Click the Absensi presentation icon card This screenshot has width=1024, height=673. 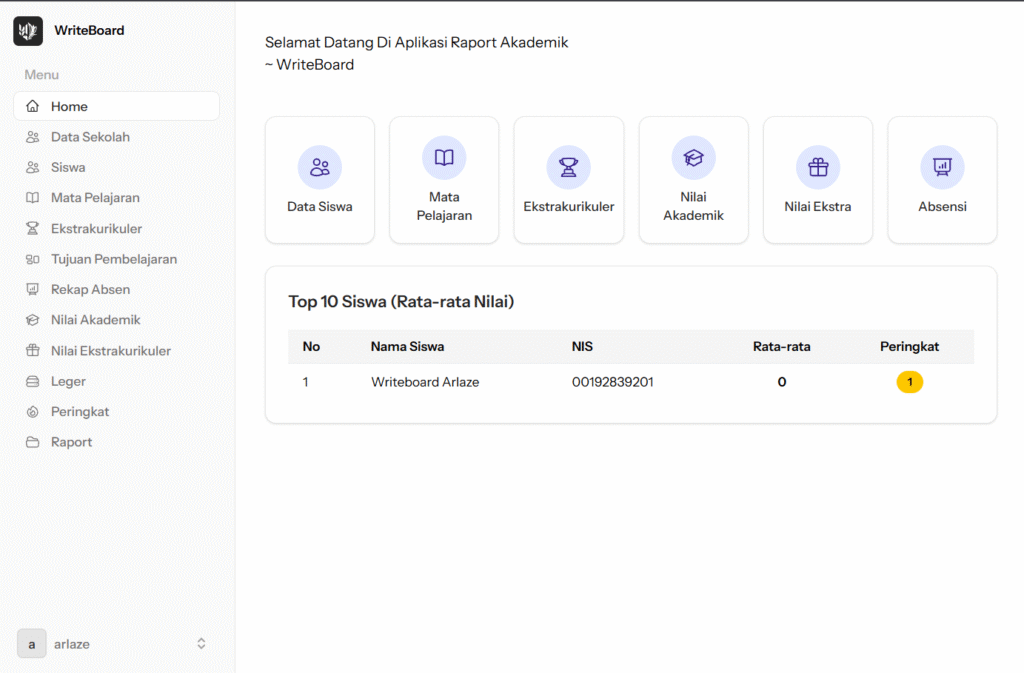[942, 168]
